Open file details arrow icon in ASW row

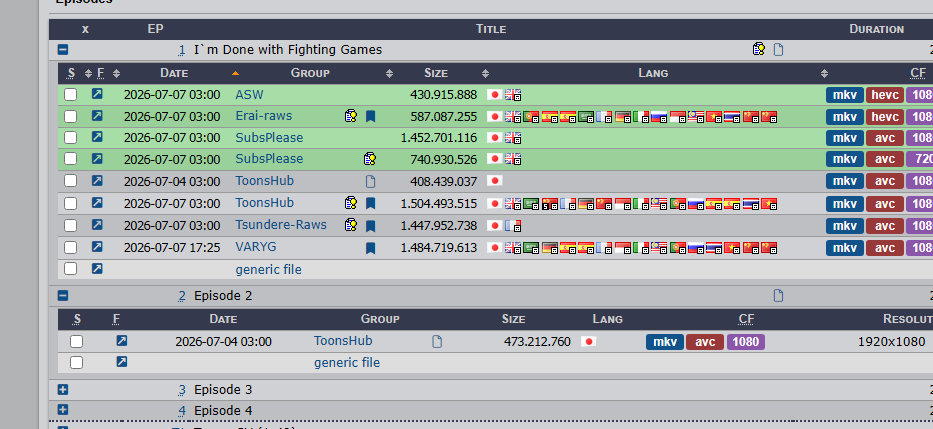97,93
